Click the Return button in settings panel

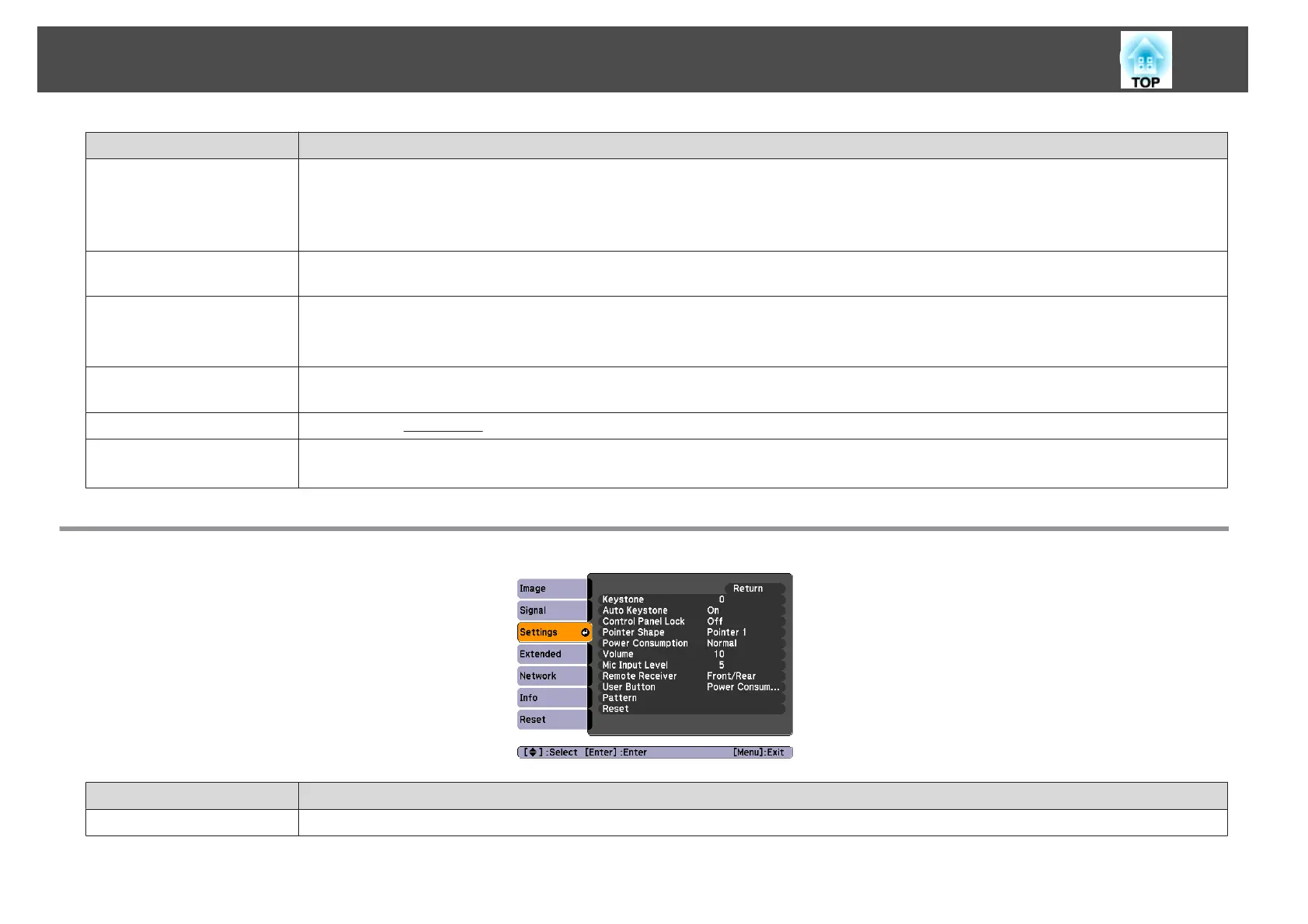pos(754,589)
